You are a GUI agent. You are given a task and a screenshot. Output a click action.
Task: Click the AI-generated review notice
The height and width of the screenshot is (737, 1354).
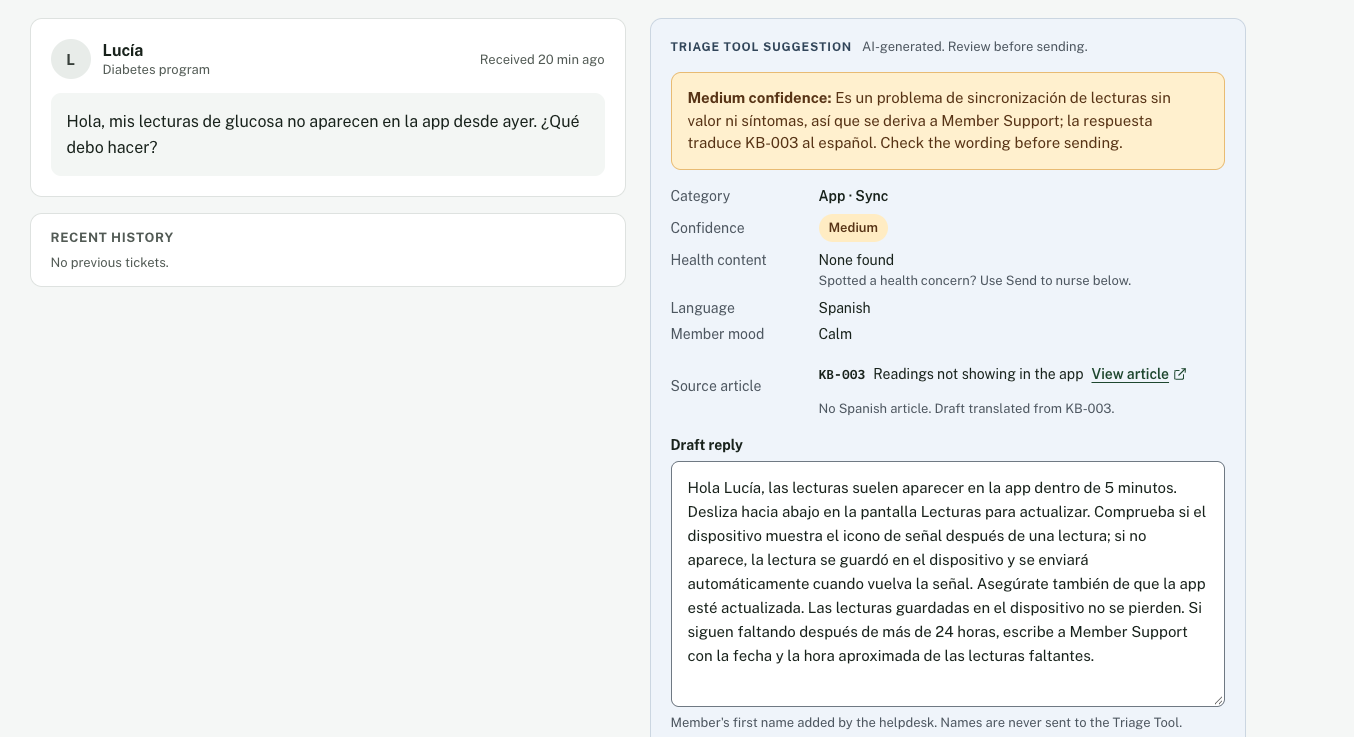coord(975,47)
